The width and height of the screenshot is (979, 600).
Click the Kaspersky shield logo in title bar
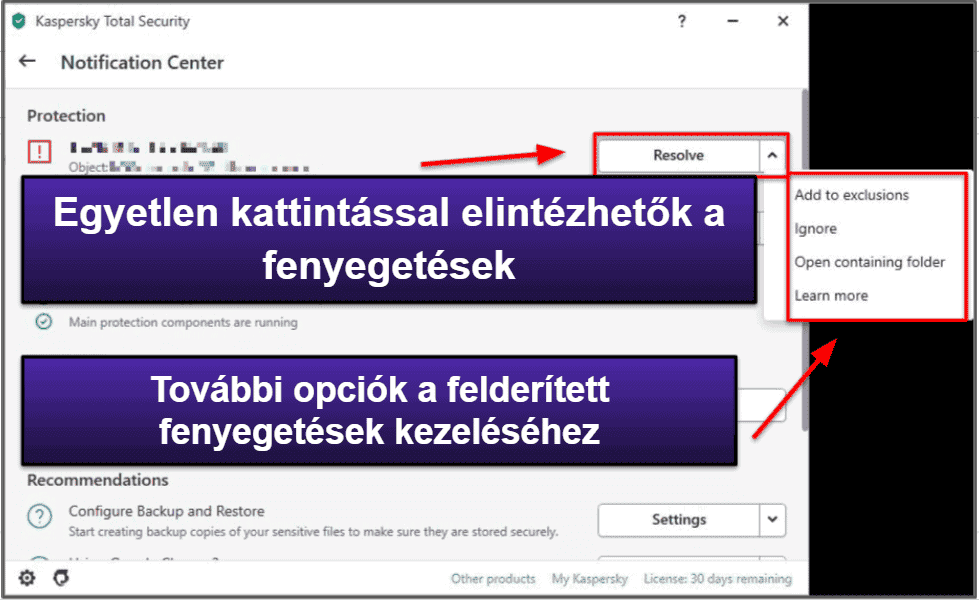19,21
